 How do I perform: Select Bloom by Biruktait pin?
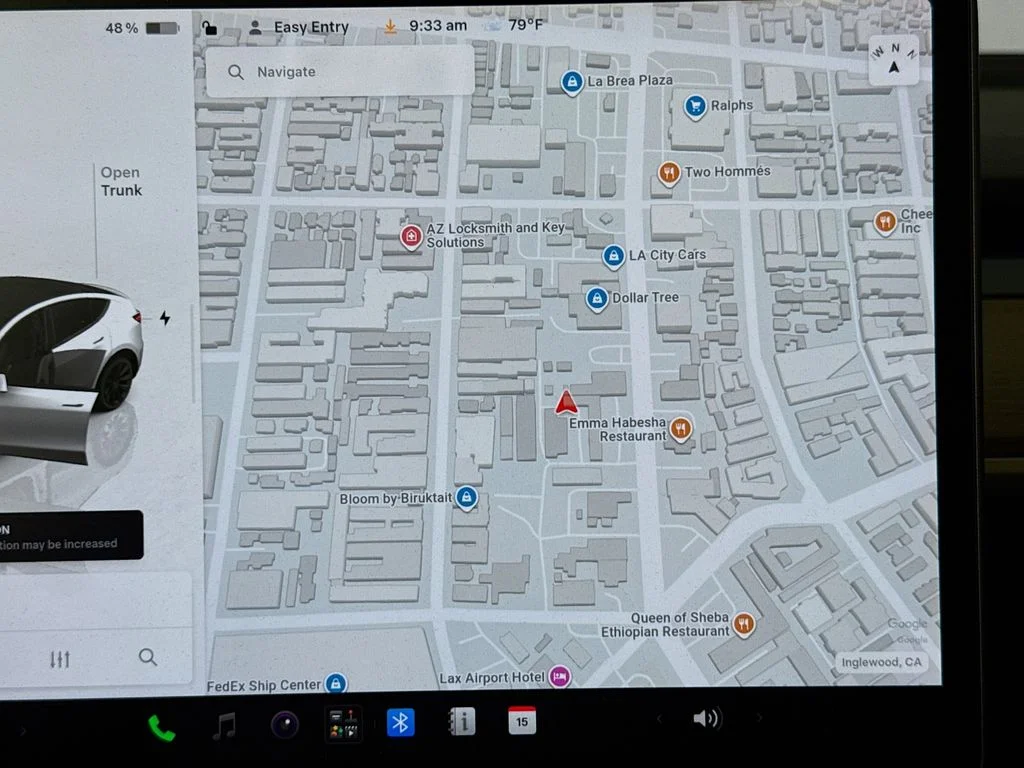pos(466,499)
